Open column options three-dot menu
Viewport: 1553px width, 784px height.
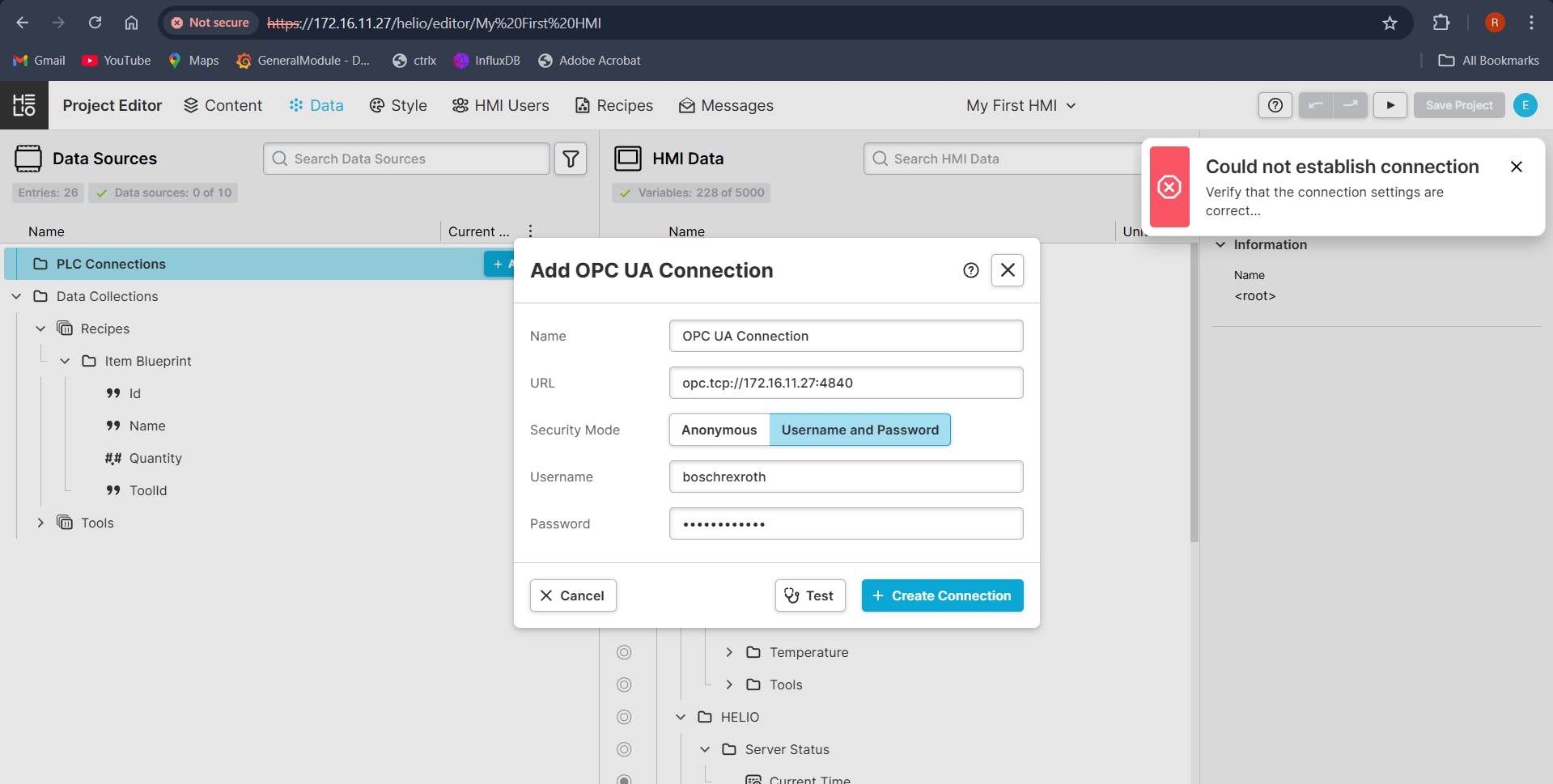point(530,231)
